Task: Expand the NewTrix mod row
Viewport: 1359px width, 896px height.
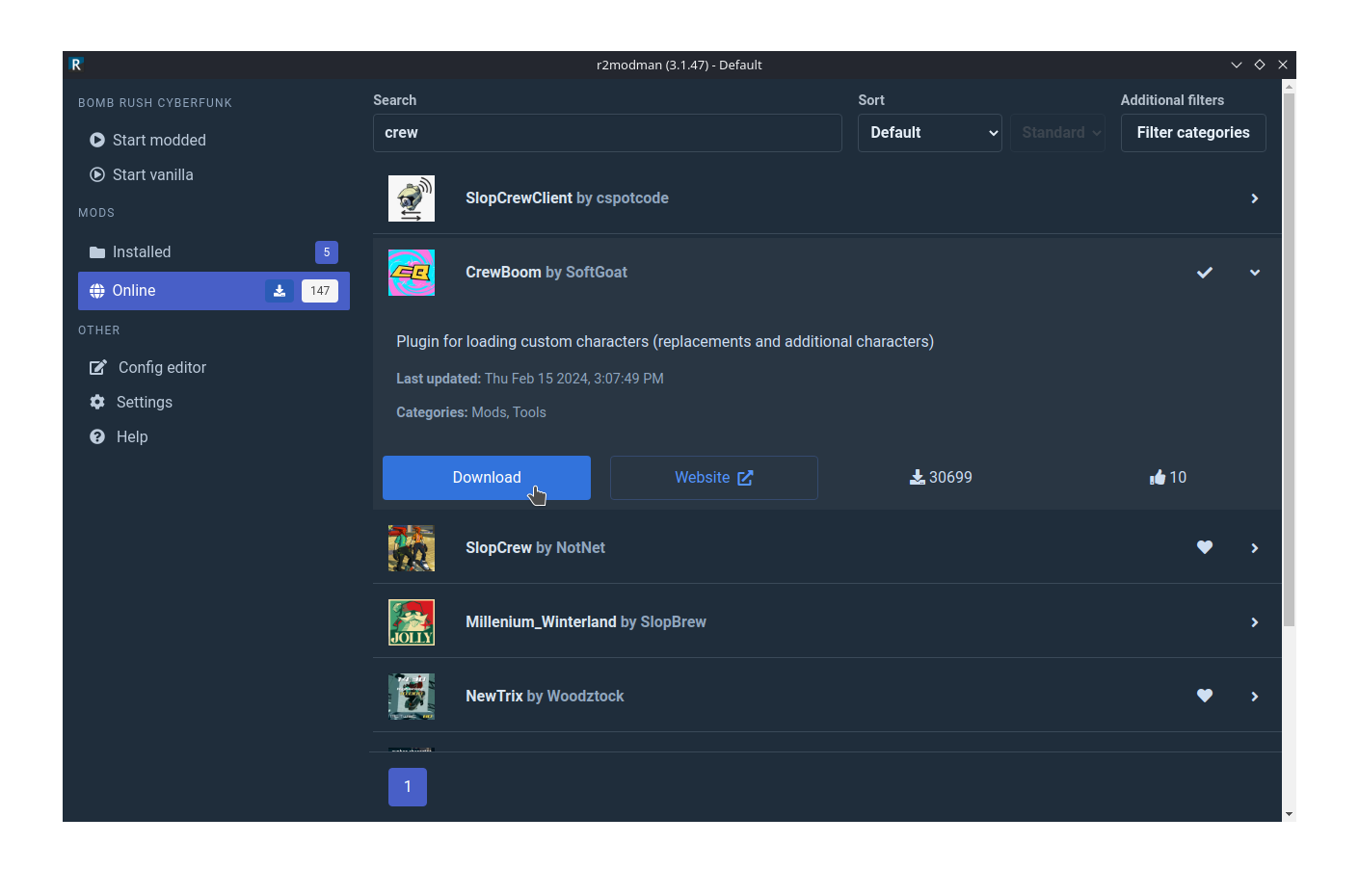Action: [x=1255, y=697]
